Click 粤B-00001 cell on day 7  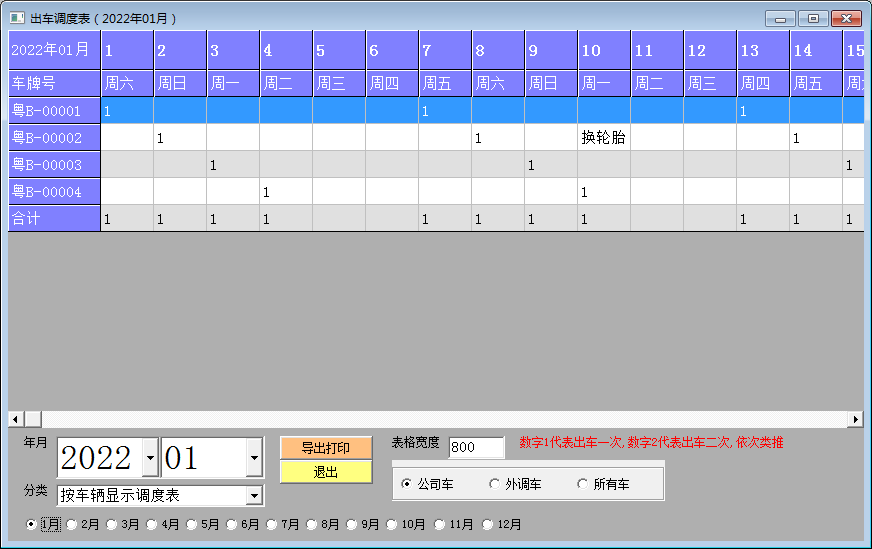coord(445,111)
